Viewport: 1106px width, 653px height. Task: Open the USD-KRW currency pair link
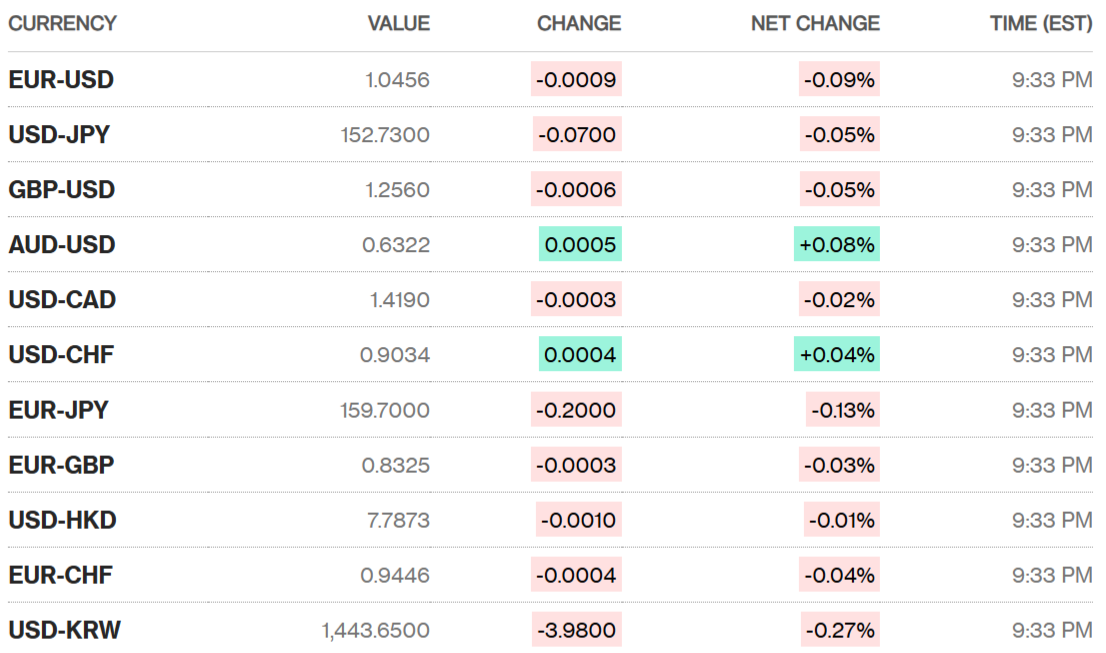point(65,630)
